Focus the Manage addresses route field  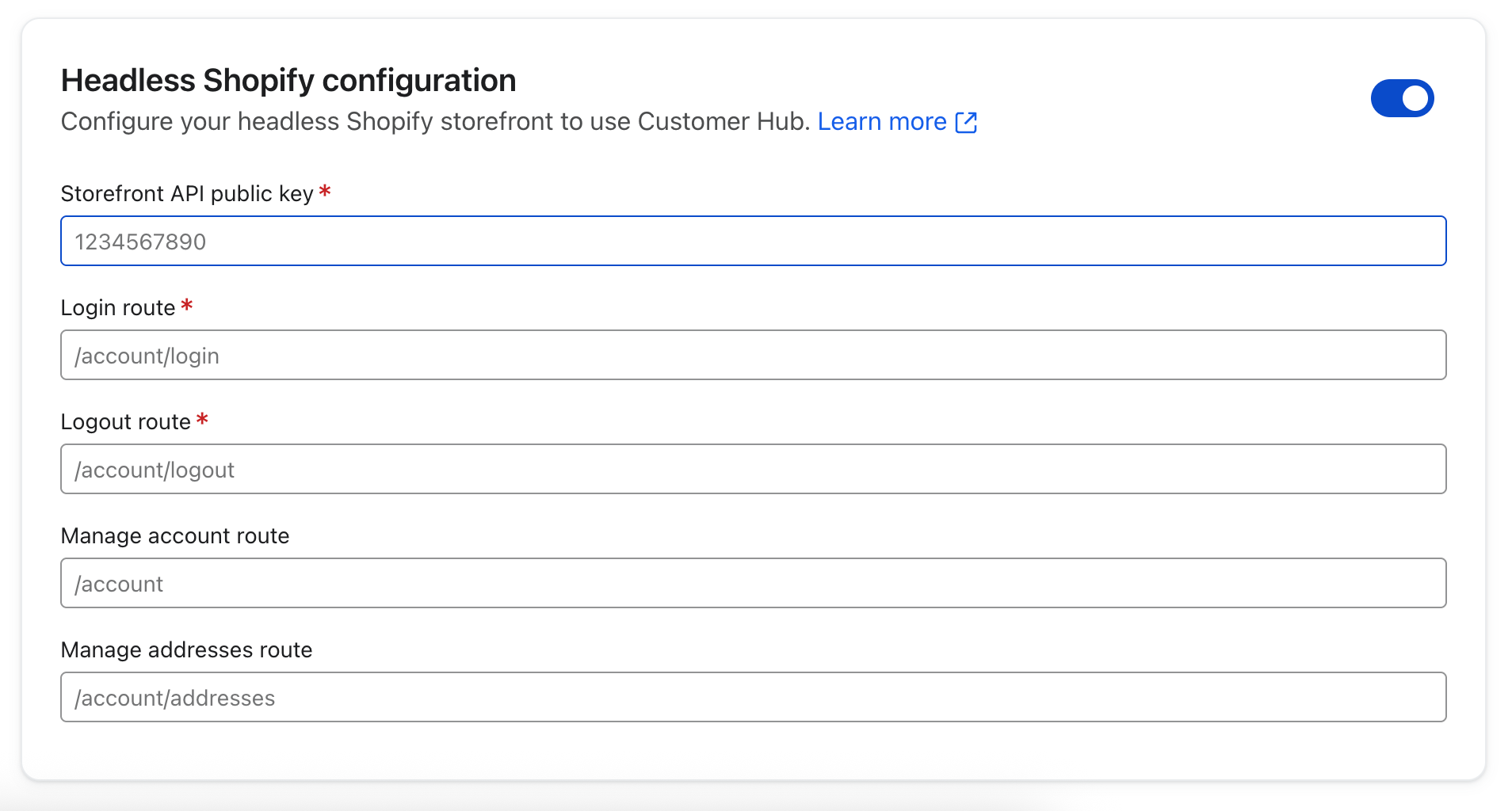[753, 697]
